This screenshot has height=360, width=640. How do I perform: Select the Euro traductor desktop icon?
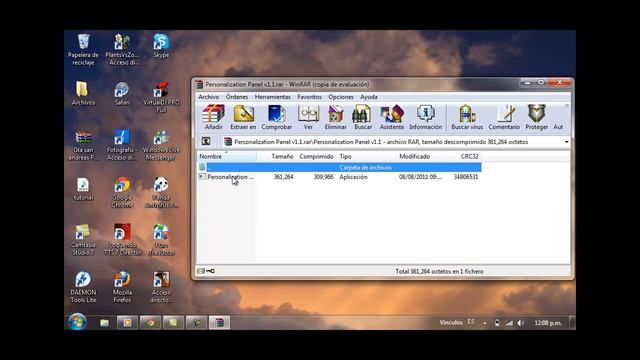pyautogui.click(x=162, y=240)
